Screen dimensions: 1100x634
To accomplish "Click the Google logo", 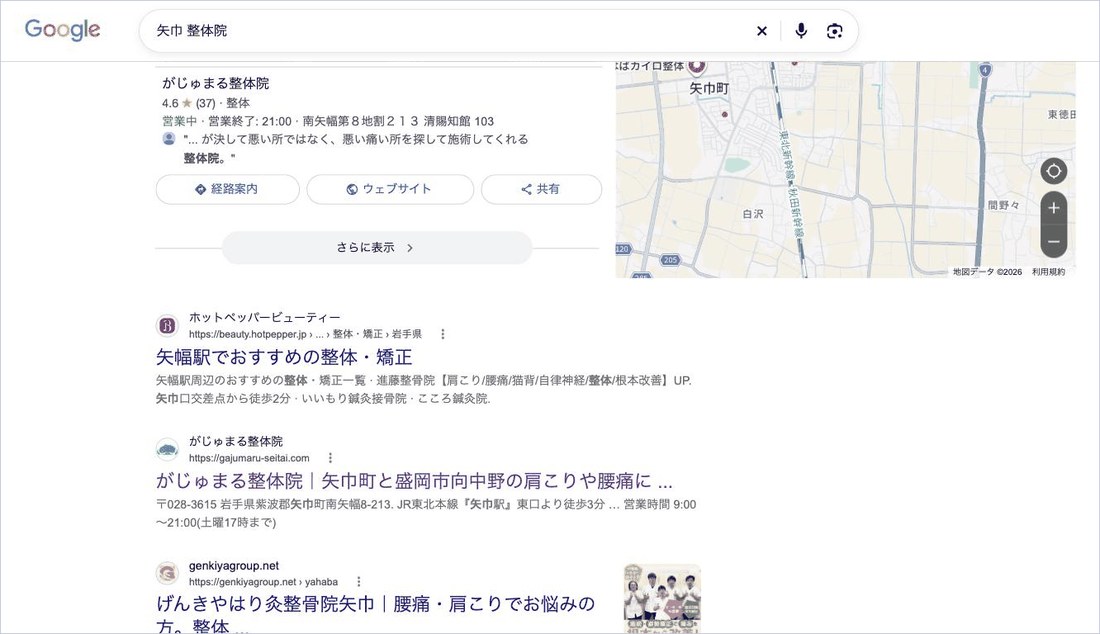I will pos(62,30).
